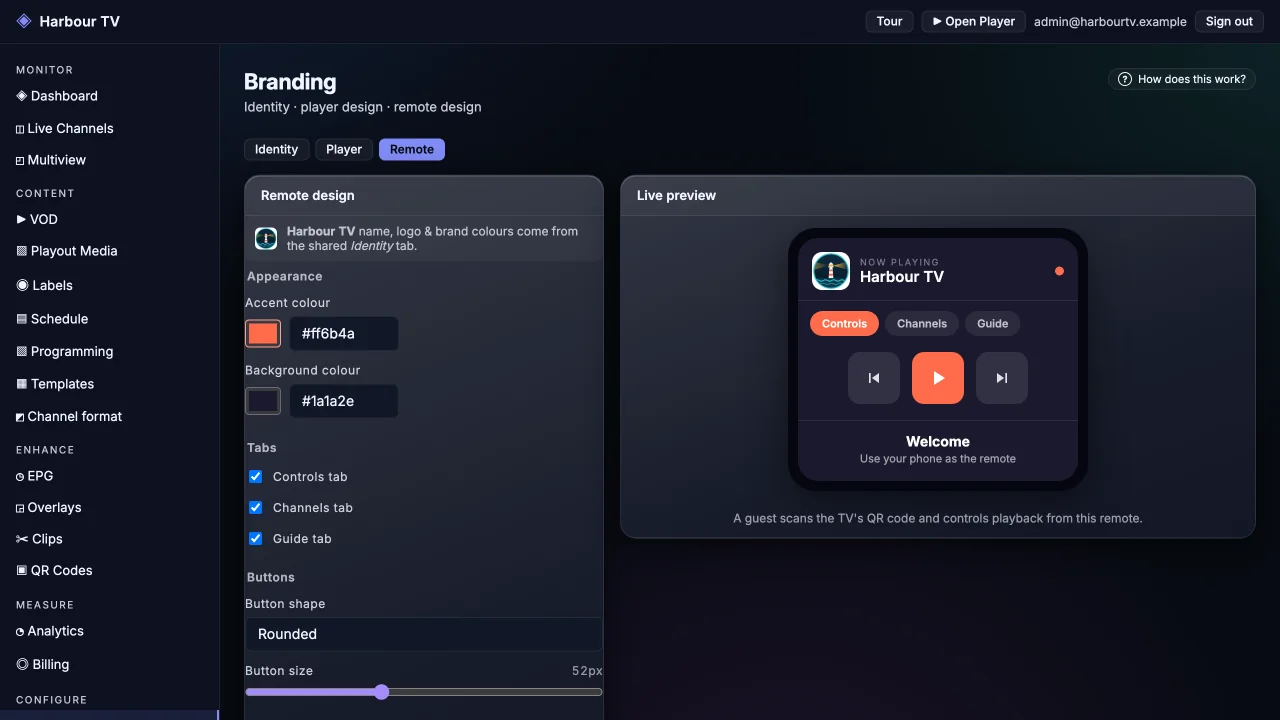Uncheck the Channels tab checkbox

click(255, 508)
